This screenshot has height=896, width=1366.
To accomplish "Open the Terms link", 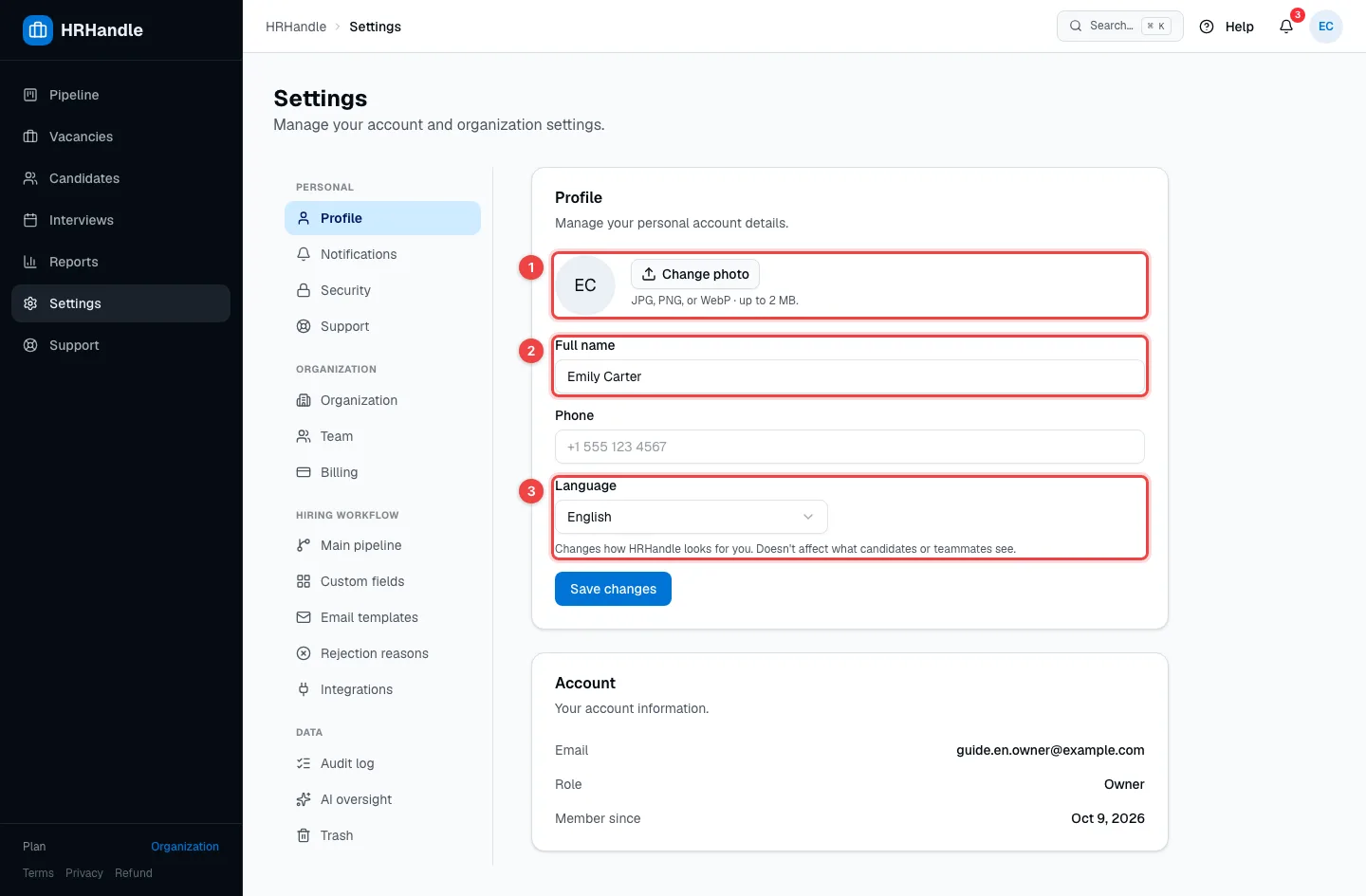I will click(38, 873).
